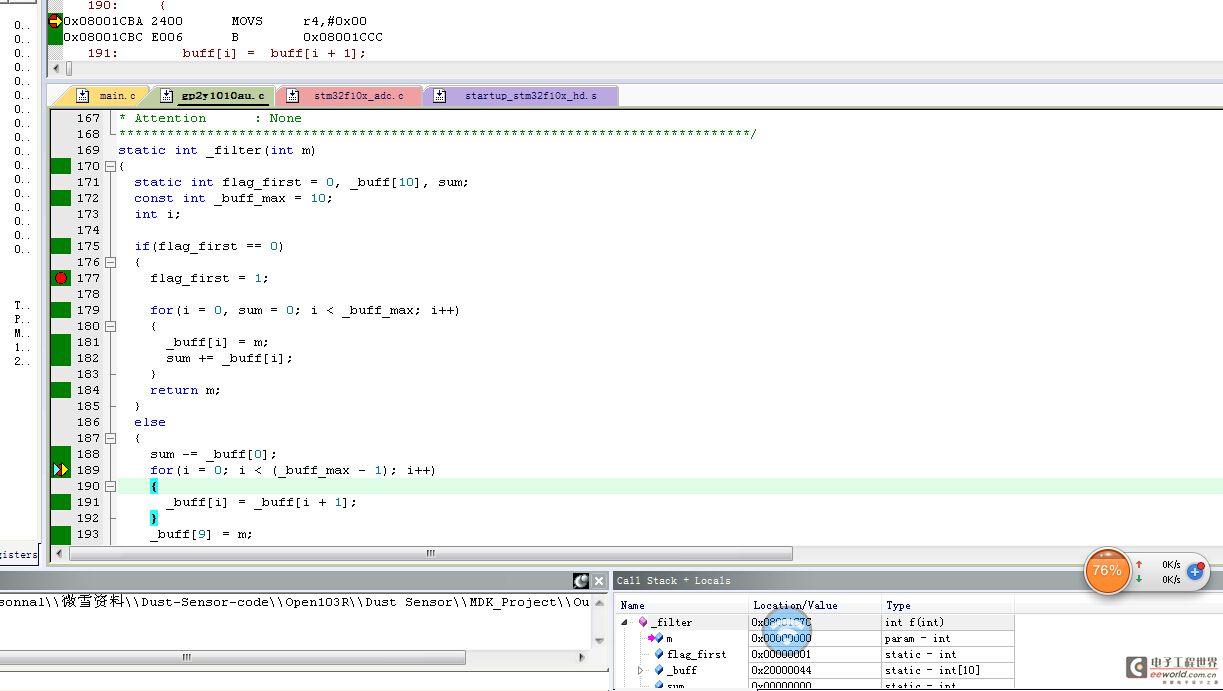Collapse the for-loop fold at line 180
This screenshot has height=691, width=1223.
pos(110,326)
